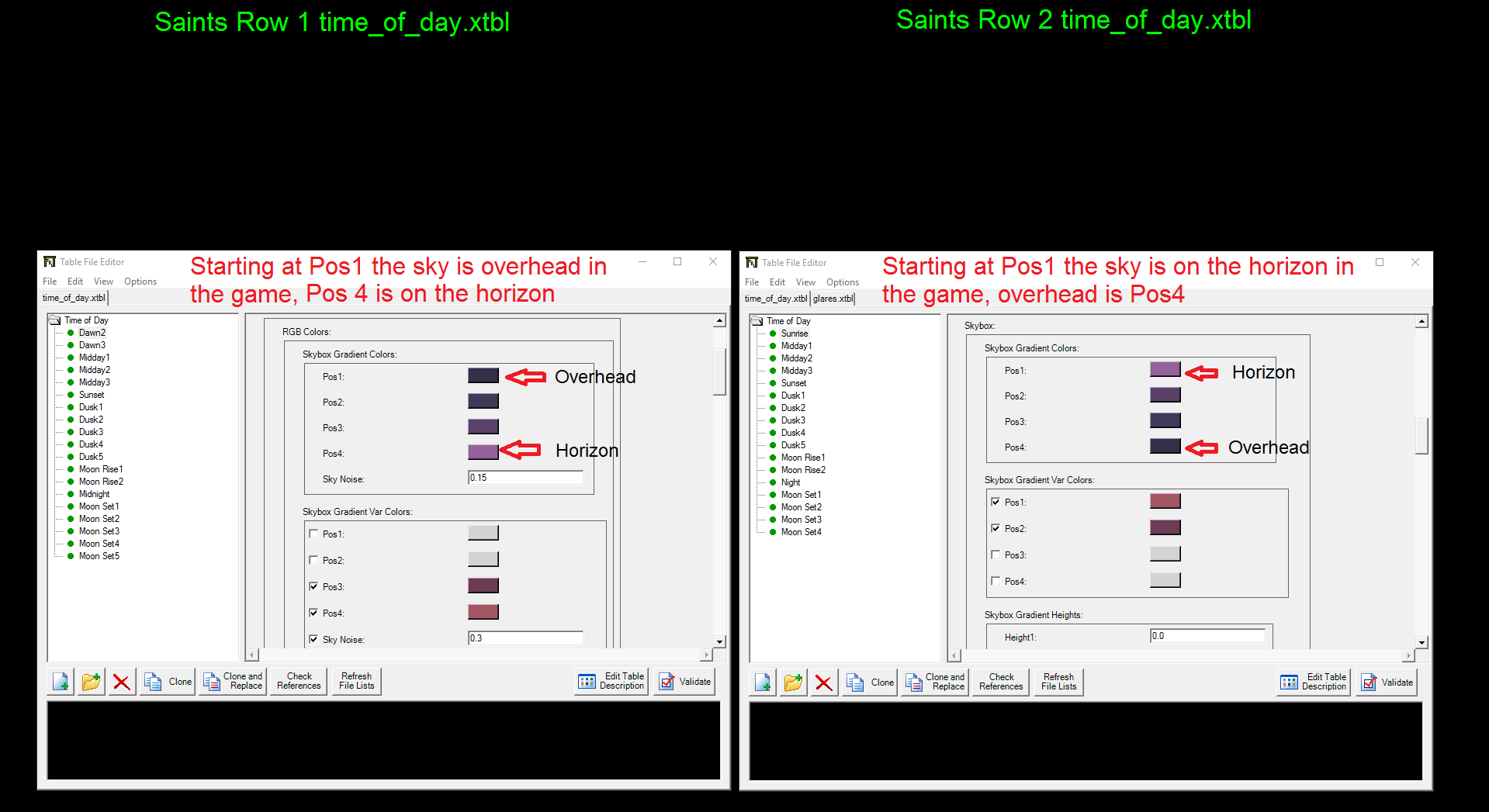Viewport: 1489px width, 812px height.
Task: Click Clone button in left window
Action: point(168,682)
